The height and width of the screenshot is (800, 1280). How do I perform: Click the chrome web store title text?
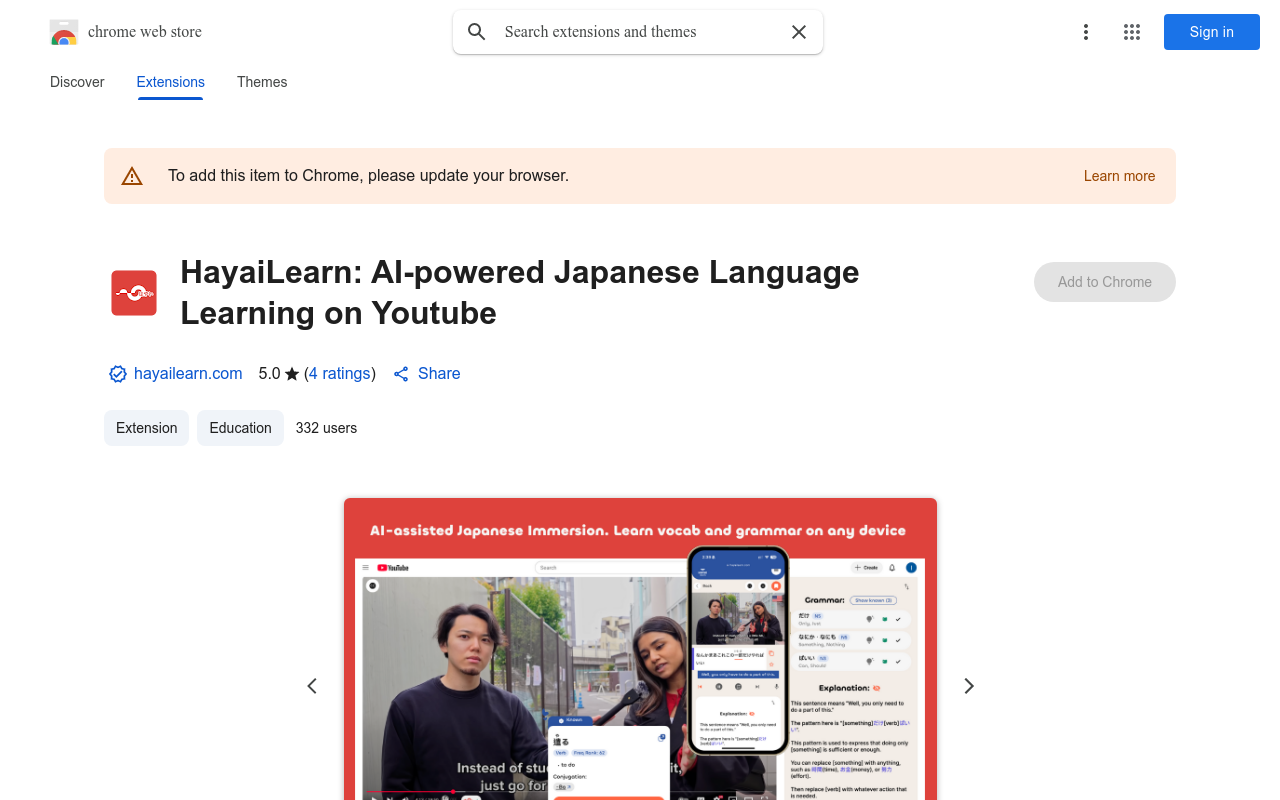[x=145, y=32]
